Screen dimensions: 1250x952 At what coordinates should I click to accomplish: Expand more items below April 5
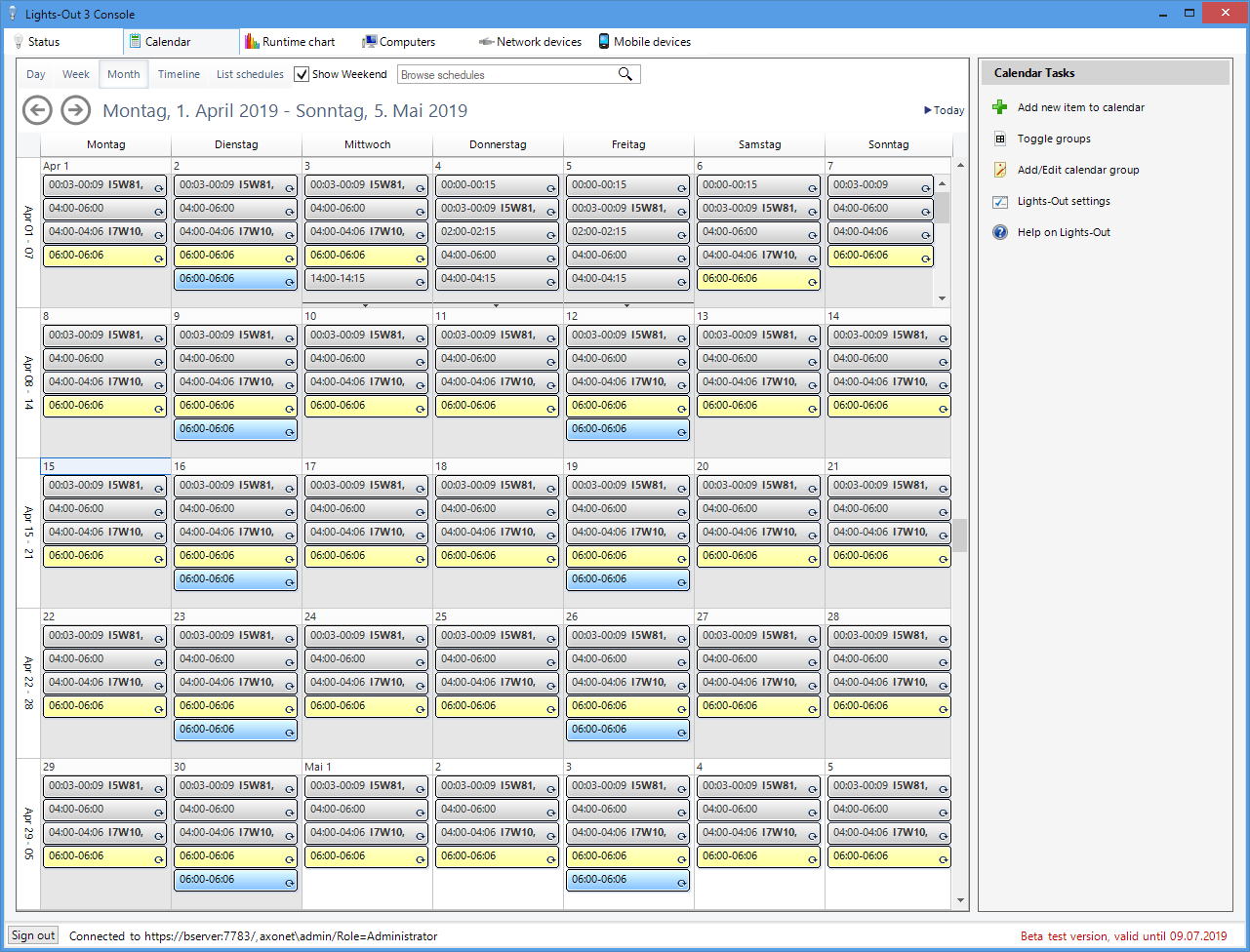627,304
